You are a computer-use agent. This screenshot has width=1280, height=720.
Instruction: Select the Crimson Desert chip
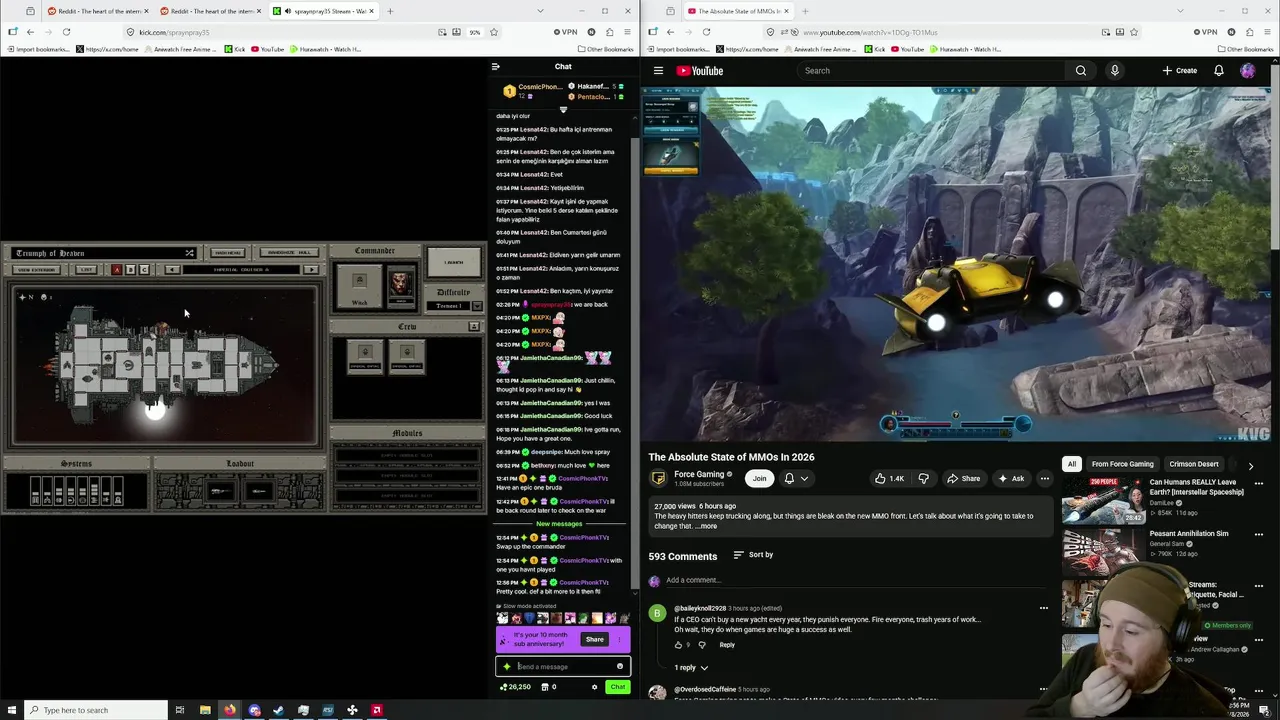[1194, 464]
